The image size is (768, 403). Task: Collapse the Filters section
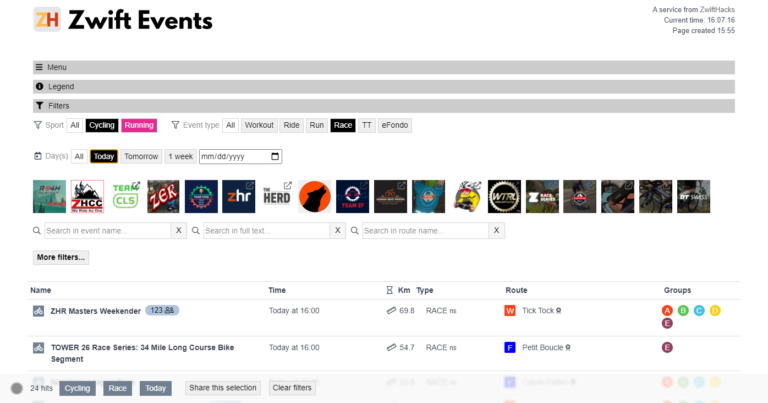point(384,106)
